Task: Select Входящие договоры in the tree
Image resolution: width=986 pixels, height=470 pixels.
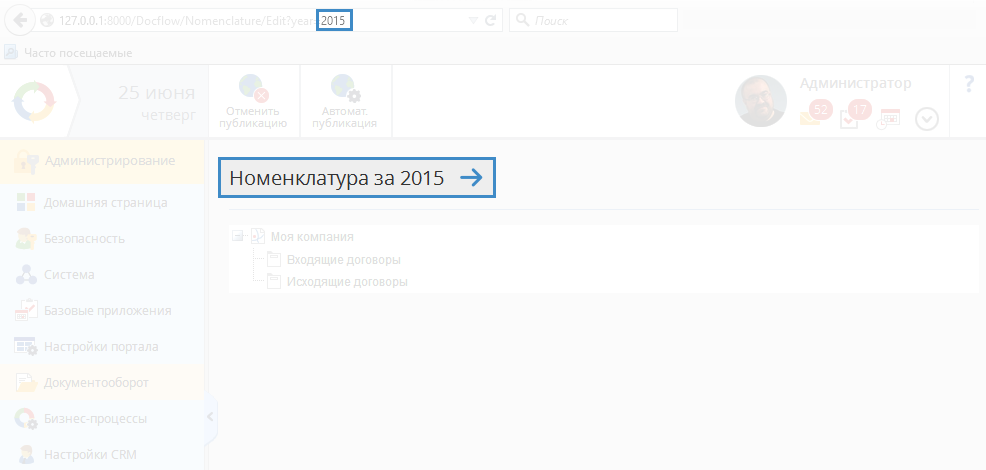Action: (x=343, y=260)
